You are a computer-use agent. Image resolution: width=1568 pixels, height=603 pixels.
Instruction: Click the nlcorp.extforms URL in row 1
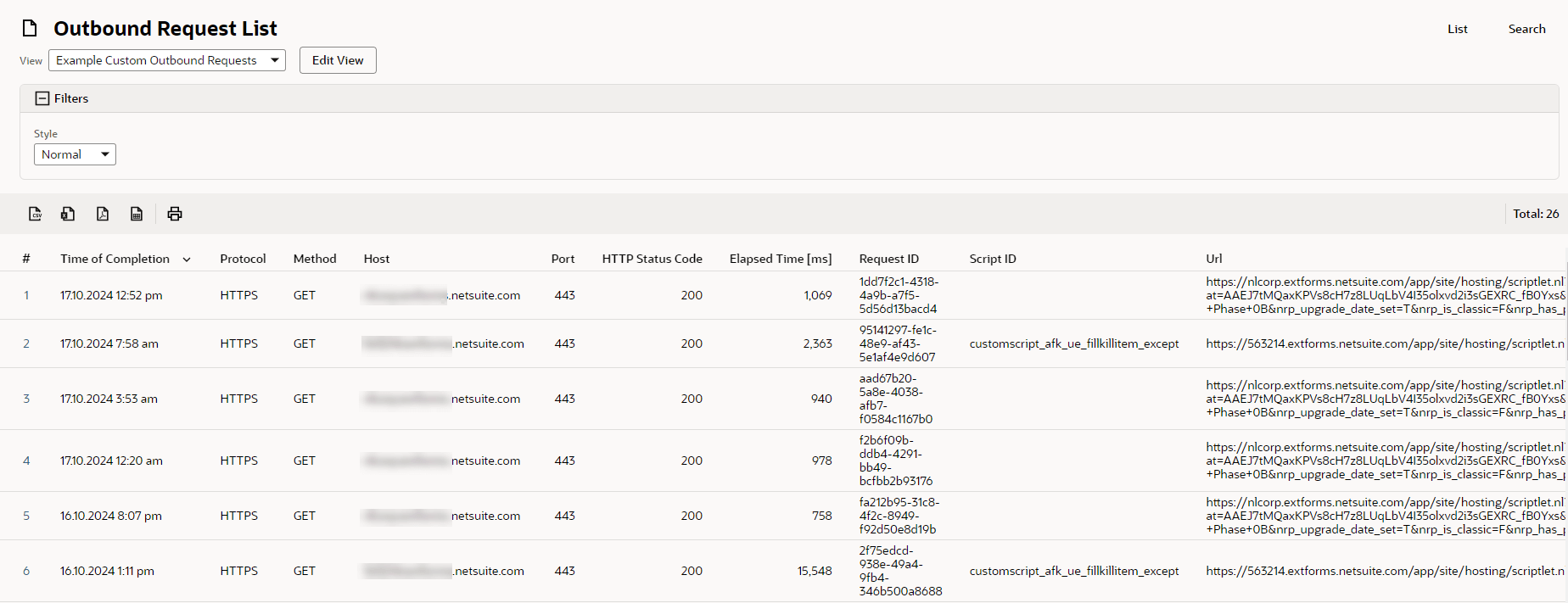1386,295
